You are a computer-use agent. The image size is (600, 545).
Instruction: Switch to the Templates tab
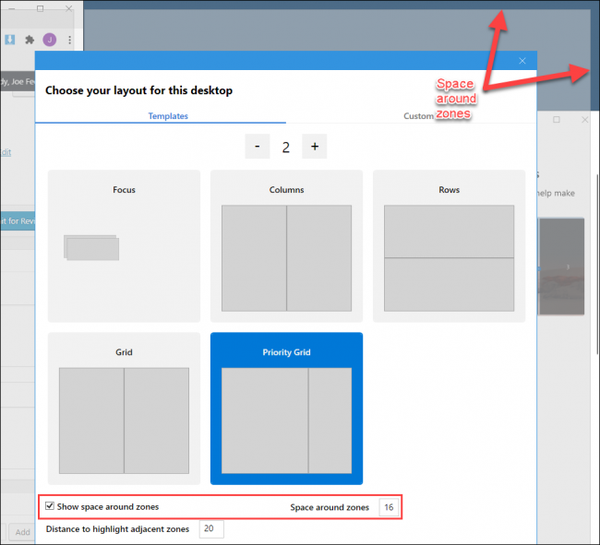168,116
